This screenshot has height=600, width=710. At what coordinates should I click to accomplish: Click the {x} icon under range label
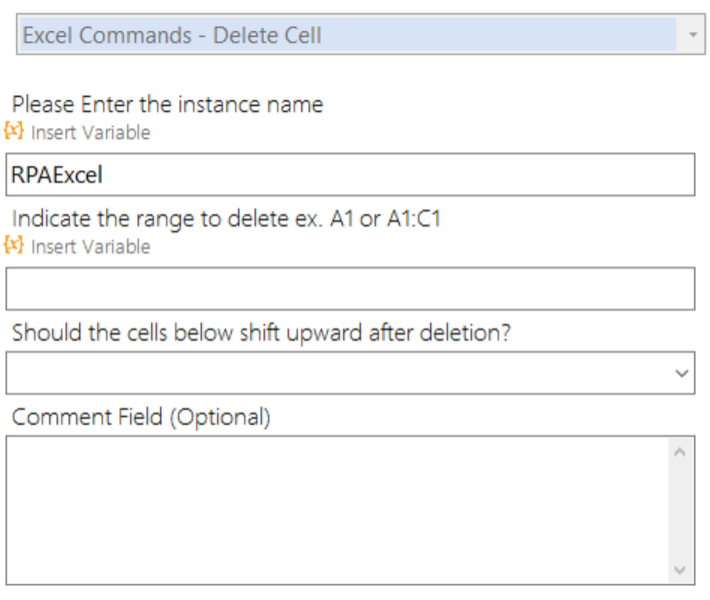[14, 245]
